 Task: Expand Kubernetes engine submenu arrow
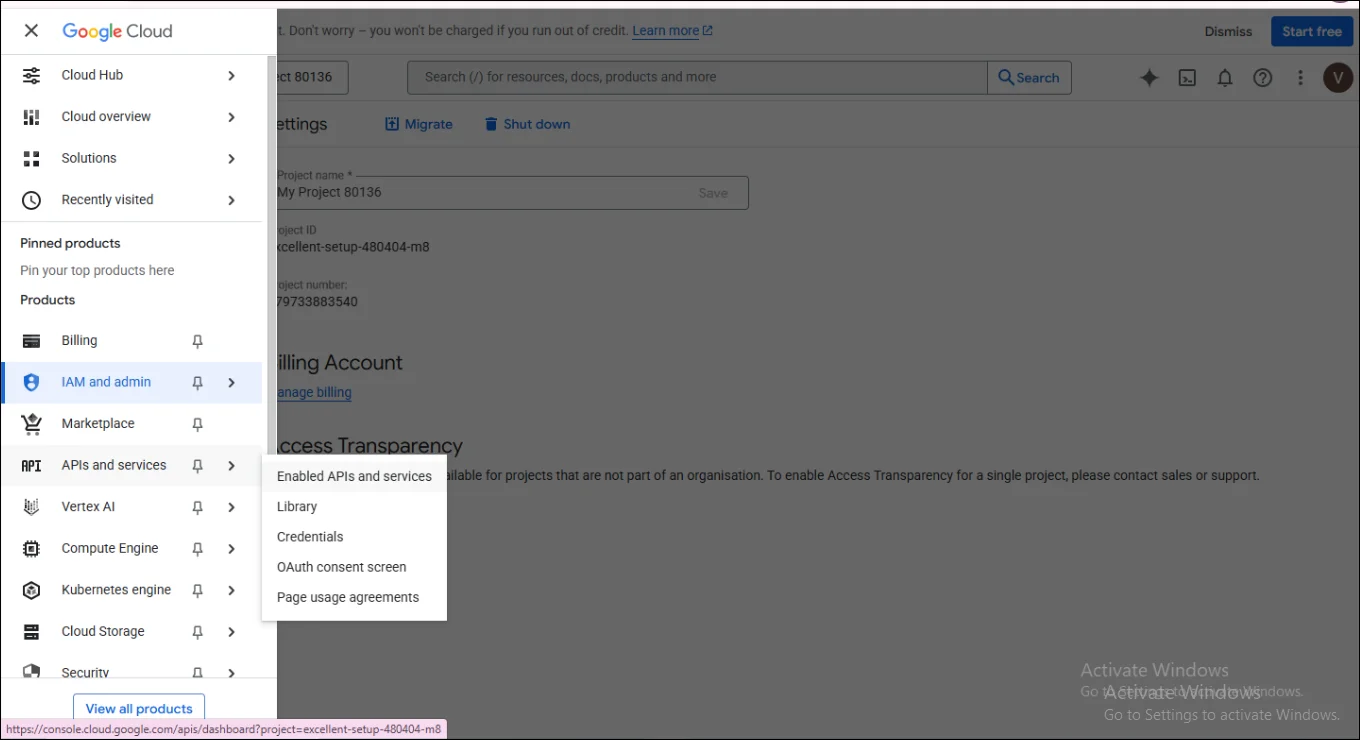click(x=231, y=590)
